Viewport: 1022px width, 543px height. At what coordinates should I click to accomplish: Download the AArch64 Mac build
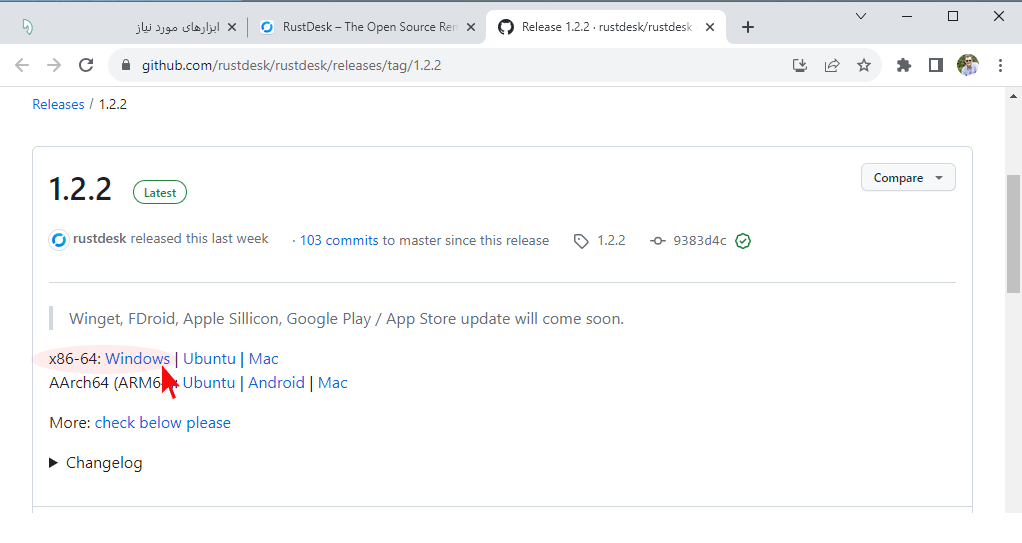(332, 383)
